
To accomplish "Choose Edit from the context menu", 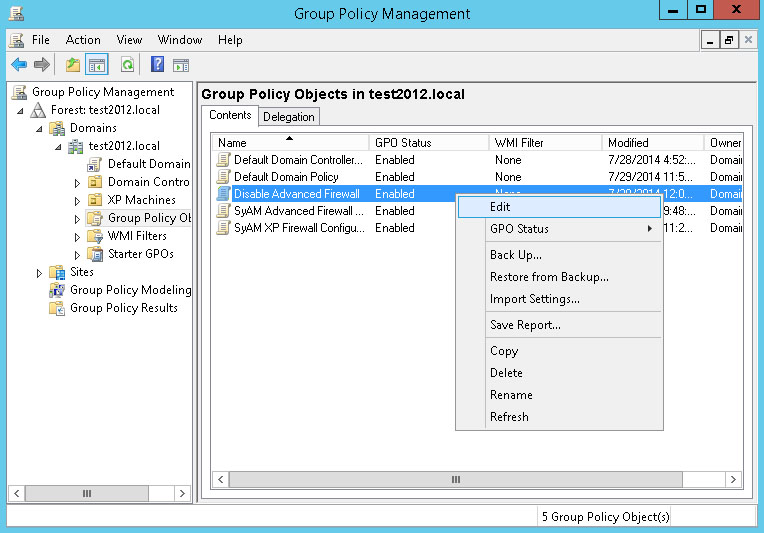I will [x=500, y=207].
